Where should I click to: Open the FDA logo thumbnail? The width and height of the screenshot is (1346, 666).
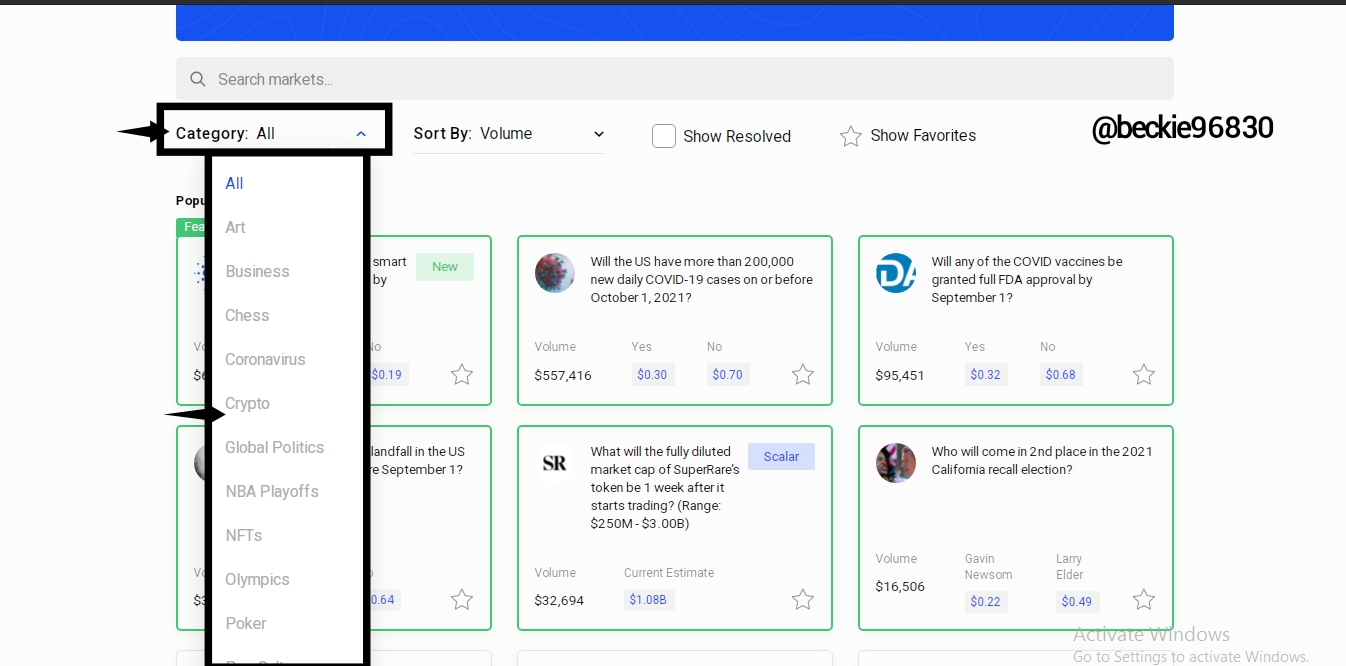tap(896, 273)
